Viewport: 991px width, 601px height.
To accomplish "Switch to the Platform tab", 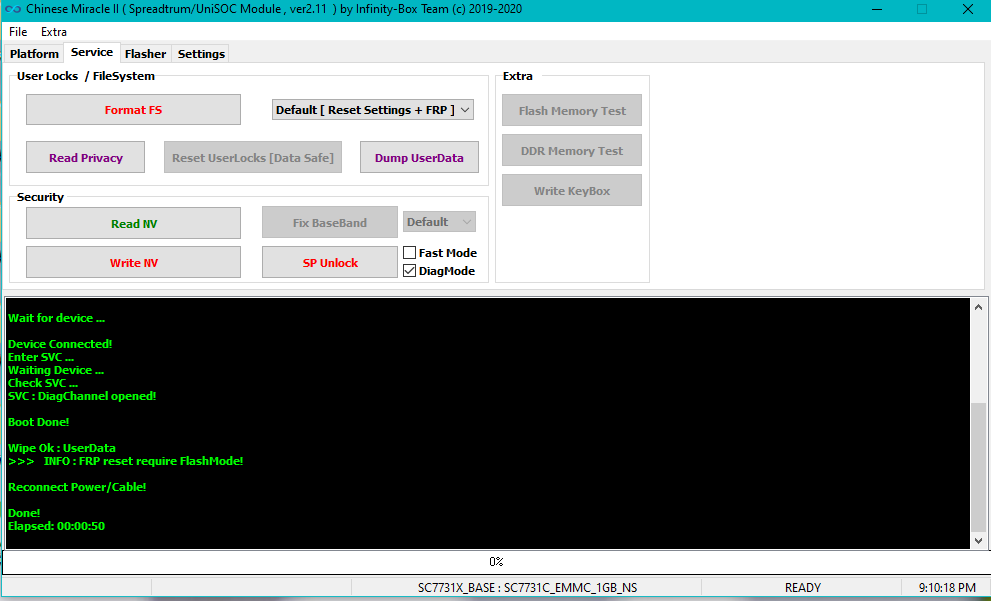I will [34, 54].
